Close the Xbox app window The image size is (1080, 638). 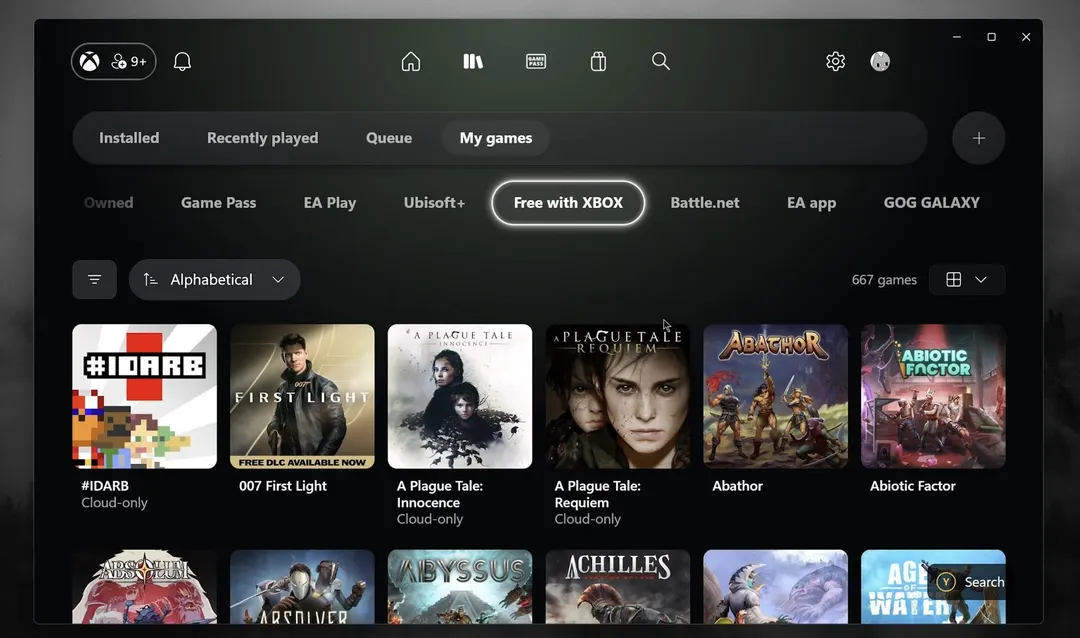pyautogui.click(x=1026, y=37)
